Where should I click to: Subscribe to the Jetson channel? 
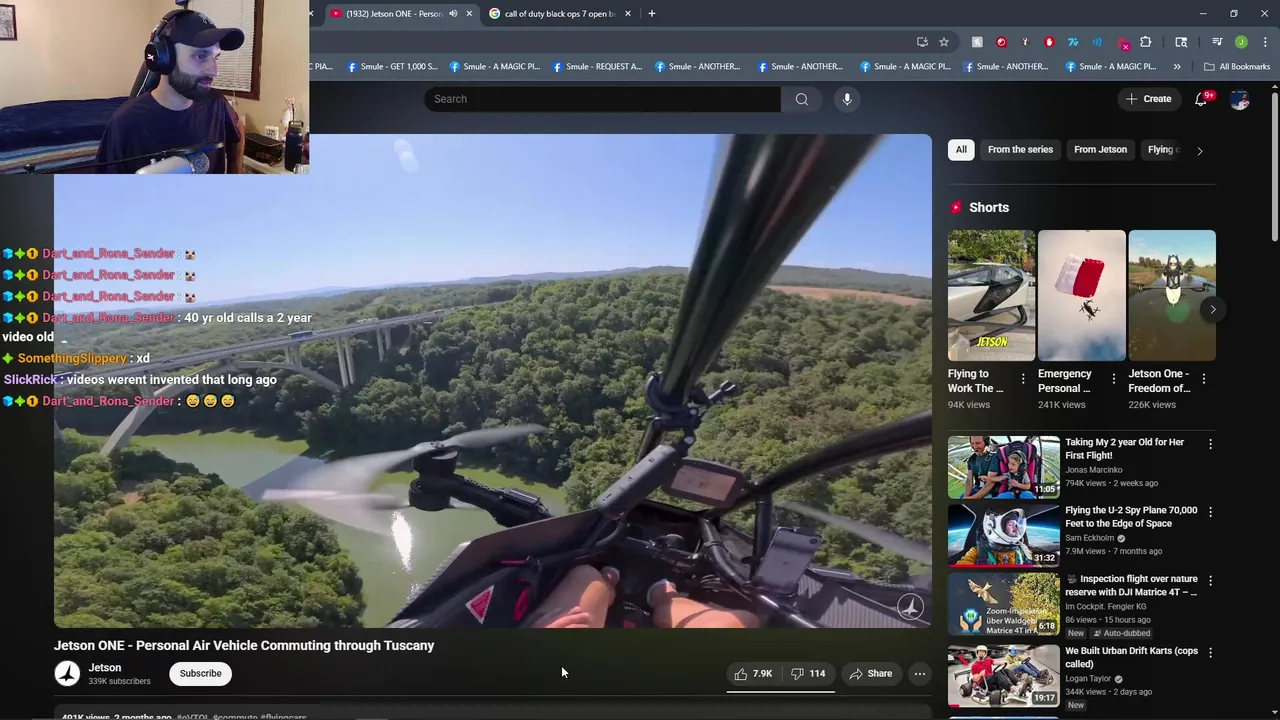(x=201, y=674)
